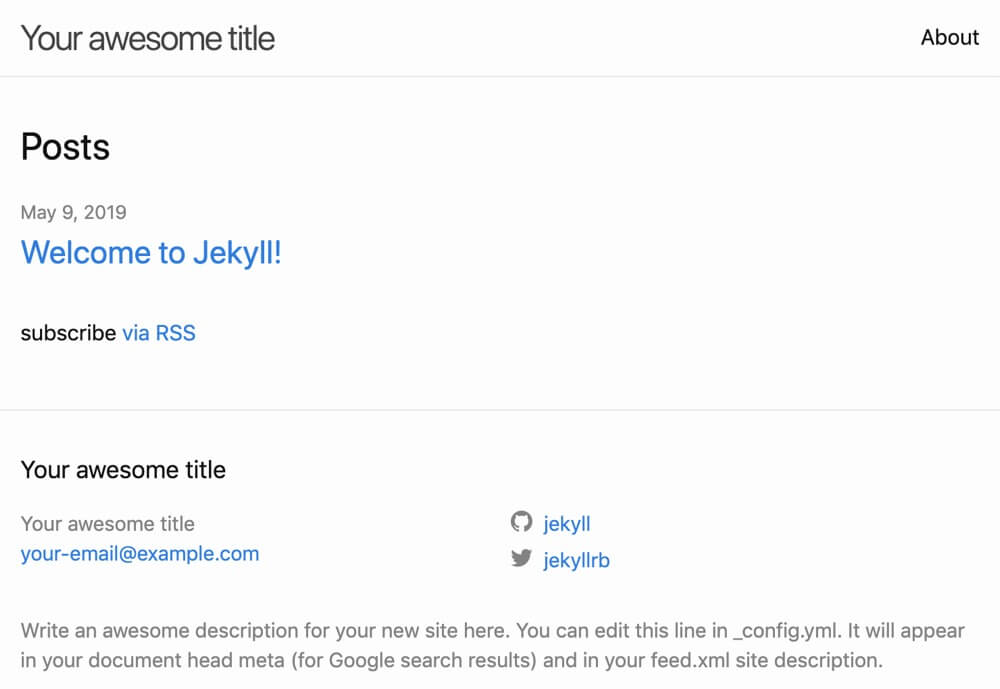This screenshot has height=689, width=1000.
Task: Click the your-email@example.com address link
Action: (140, 554)
